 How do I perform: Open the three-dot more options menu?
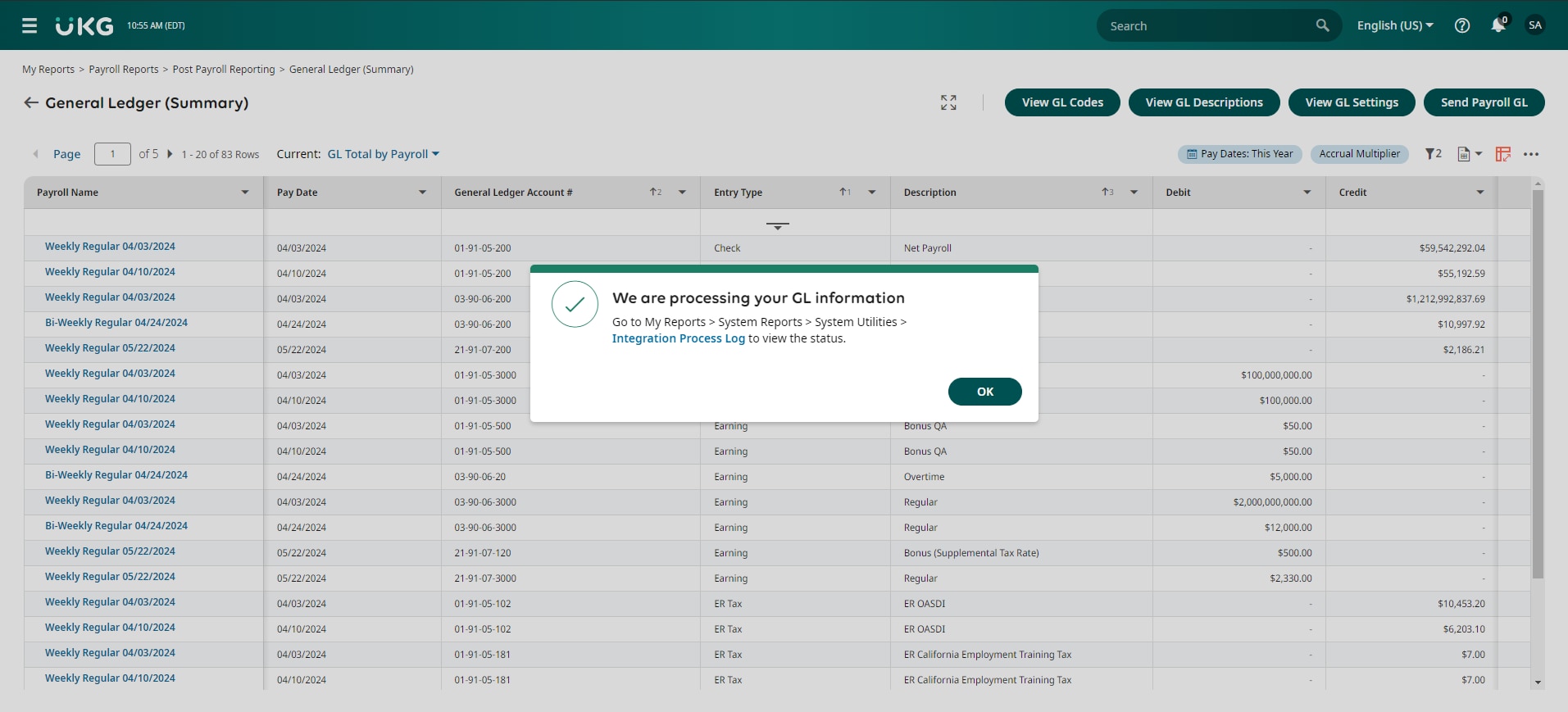[1530, 154]
